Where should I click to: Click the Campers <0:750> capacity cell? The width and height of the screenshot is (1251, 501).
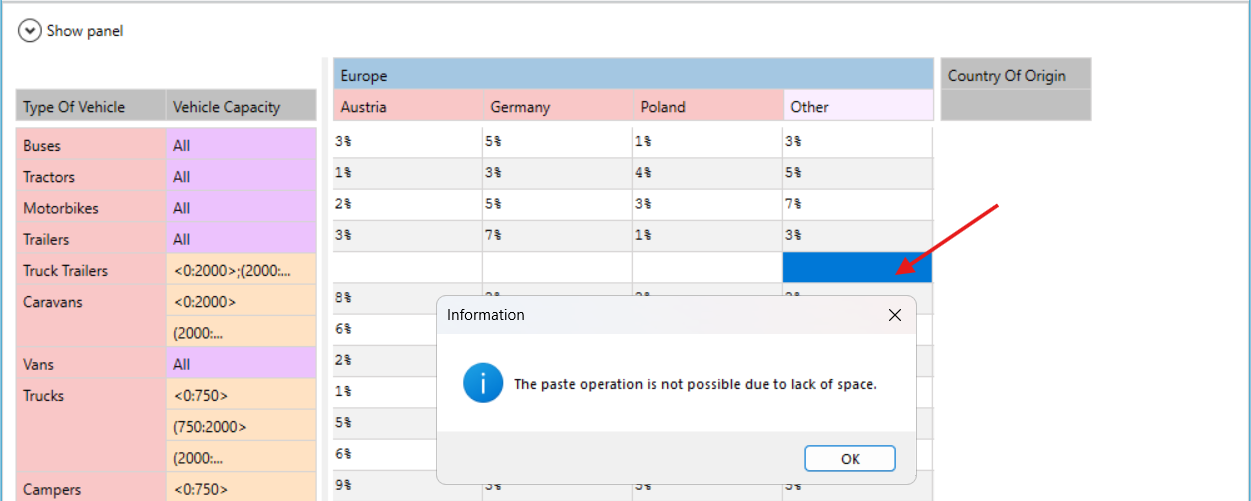(241, 489)
